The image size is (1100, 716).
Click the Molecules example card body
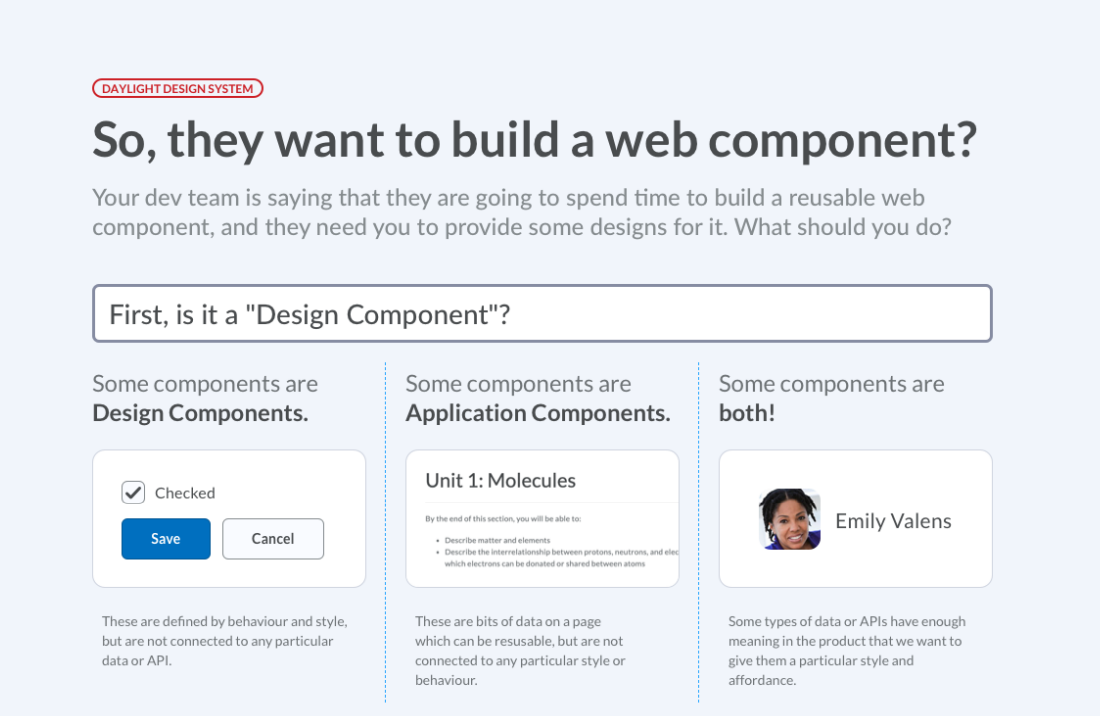[x=542, y=519]
